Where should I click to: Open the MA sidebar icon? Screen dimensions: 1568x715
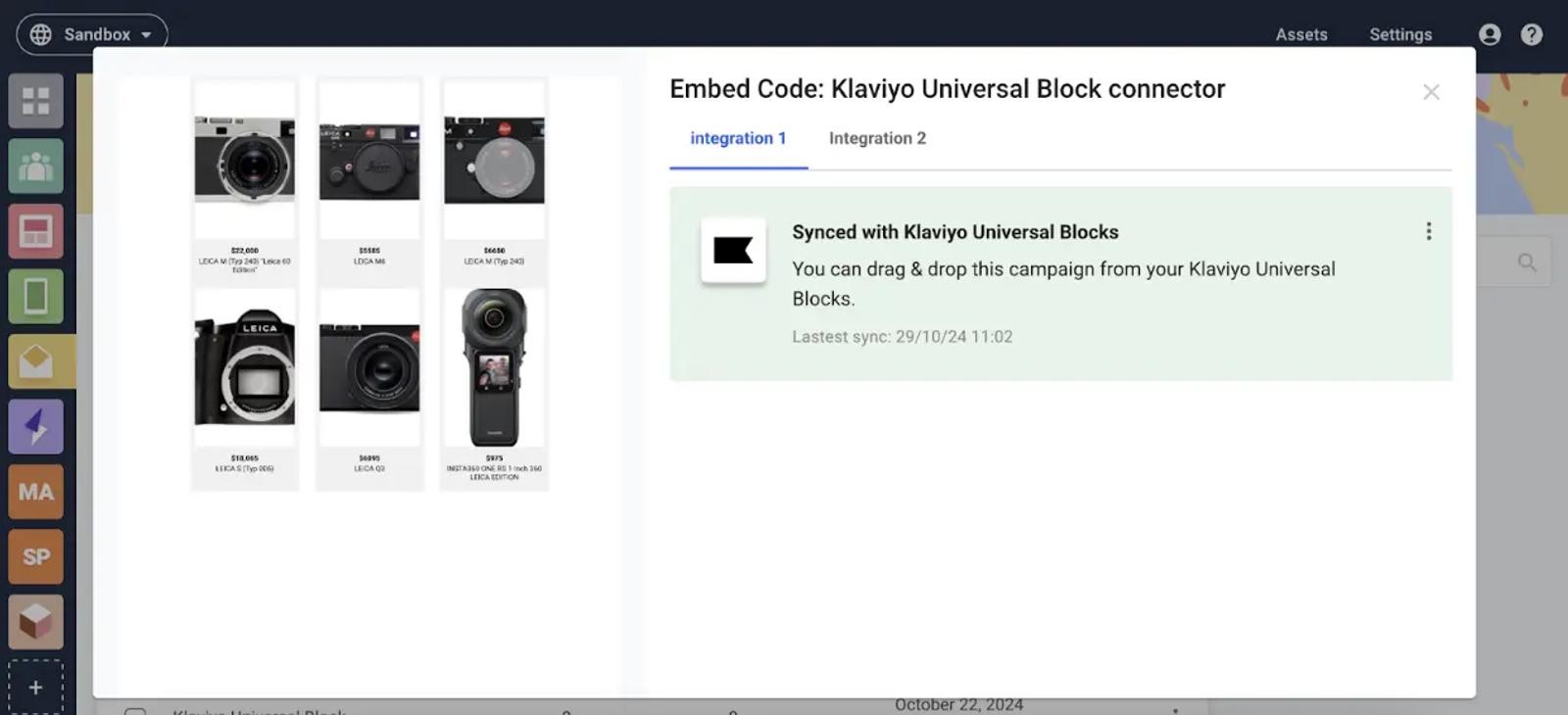(36, 492)
